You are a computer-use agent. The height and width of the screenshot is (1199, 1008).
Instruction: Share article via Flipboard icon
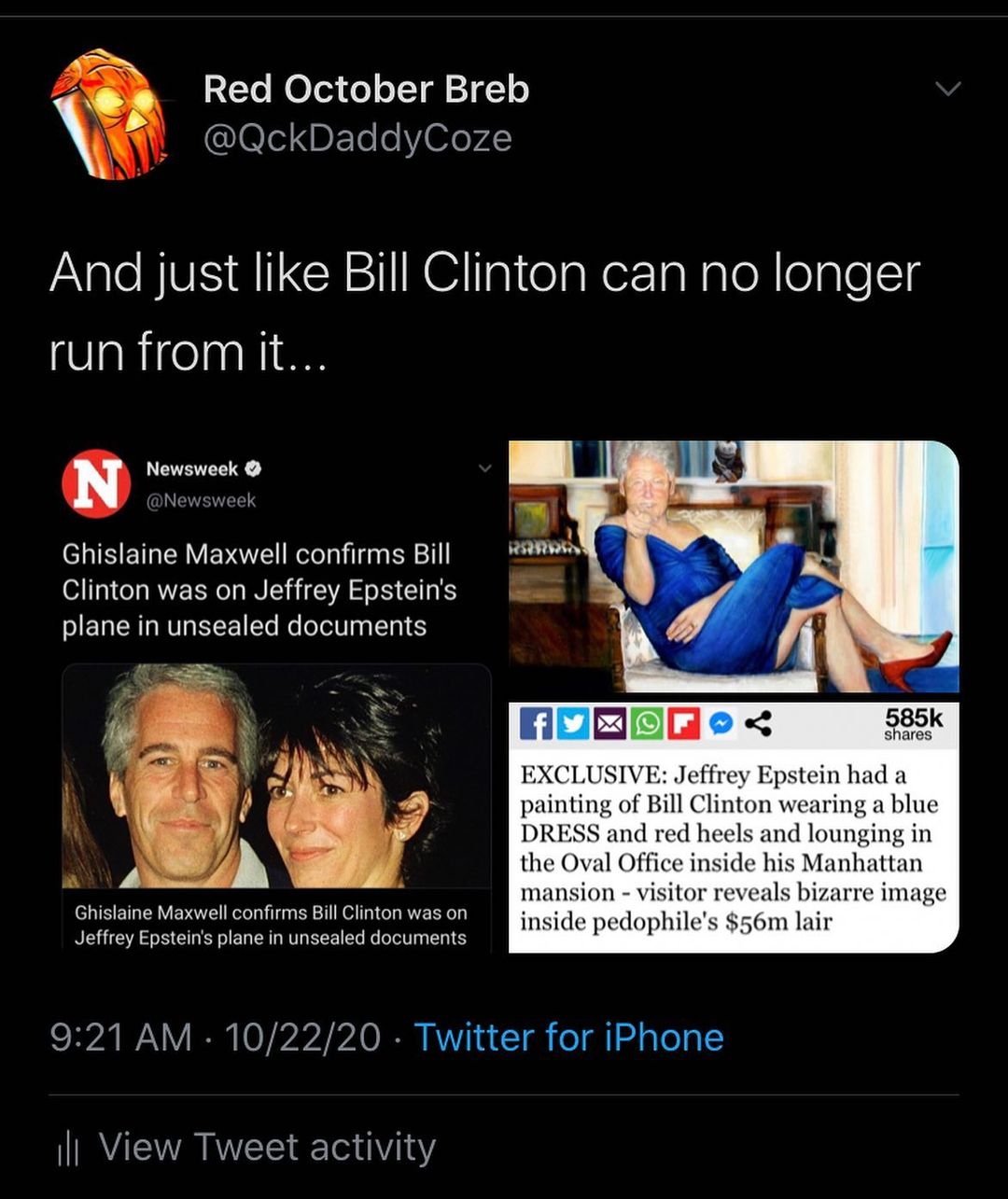pyautogui.click(x=685, y=724)
